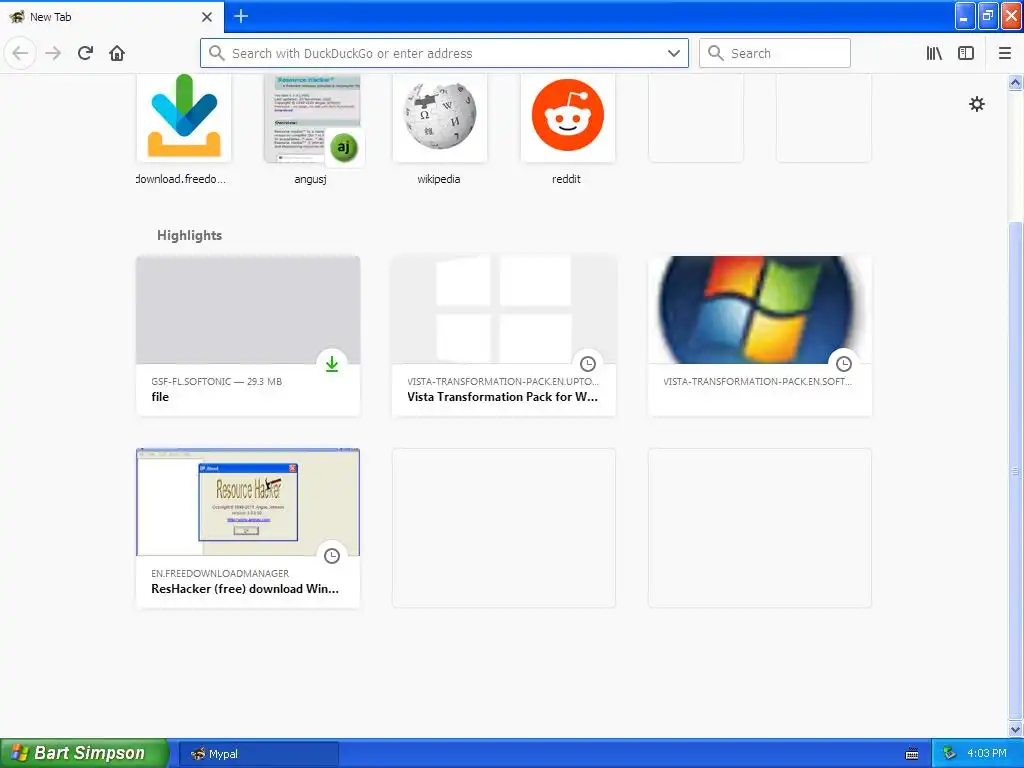Viewport: 1024px width, 768px height.
Task: Click the wikipedia label text
Action: click(439, 179)
